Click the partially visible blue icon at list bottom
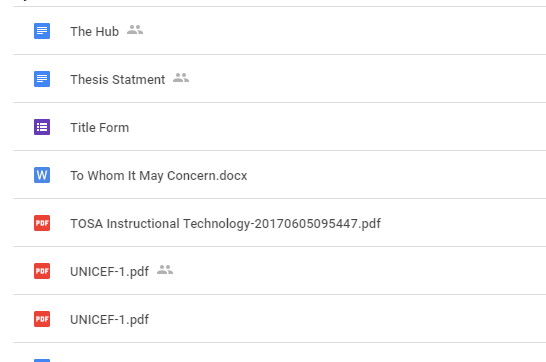This screenshot has width=546, height=362. click(x=42, y=360)
